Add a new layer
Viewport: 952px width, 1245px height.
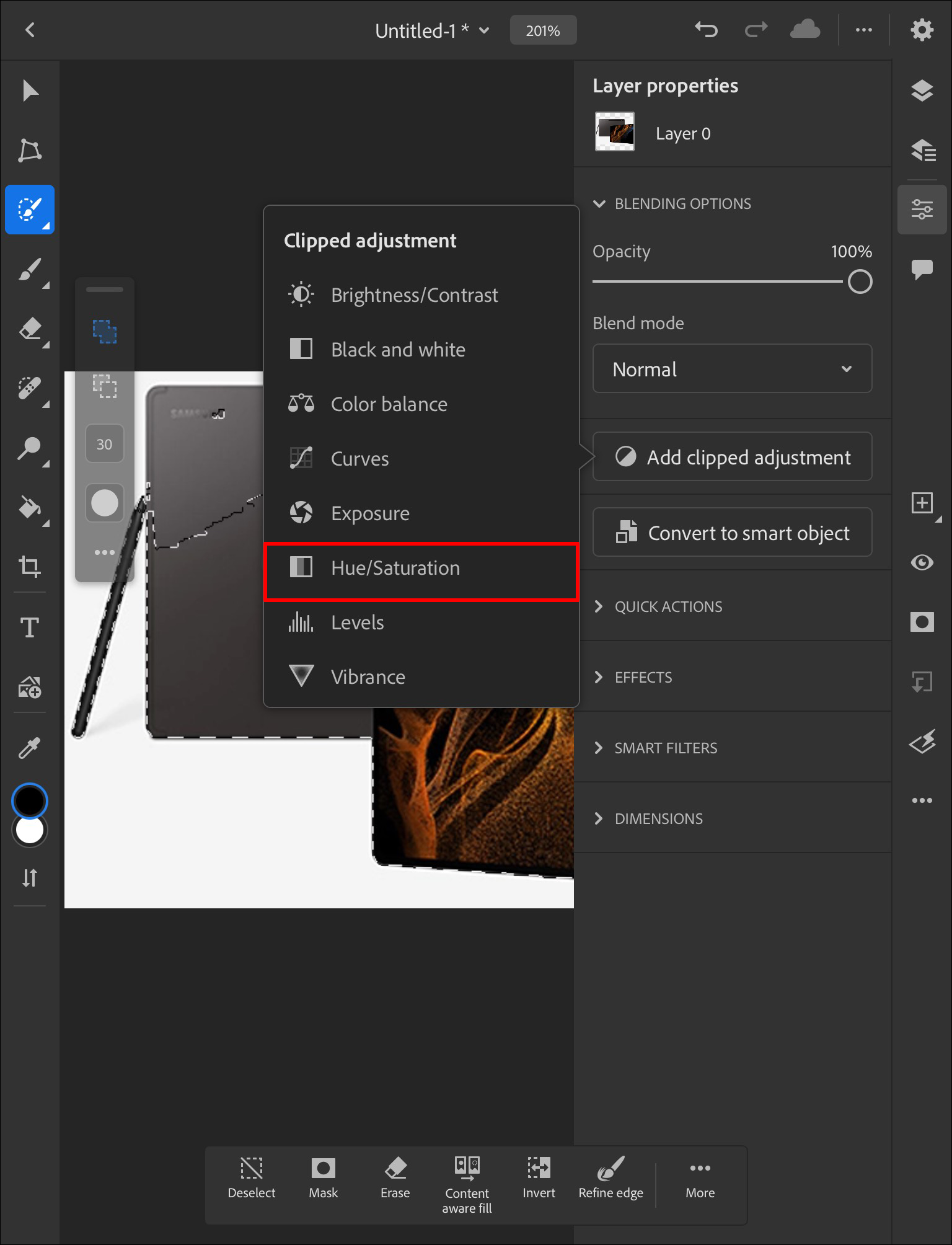(922, 502)
